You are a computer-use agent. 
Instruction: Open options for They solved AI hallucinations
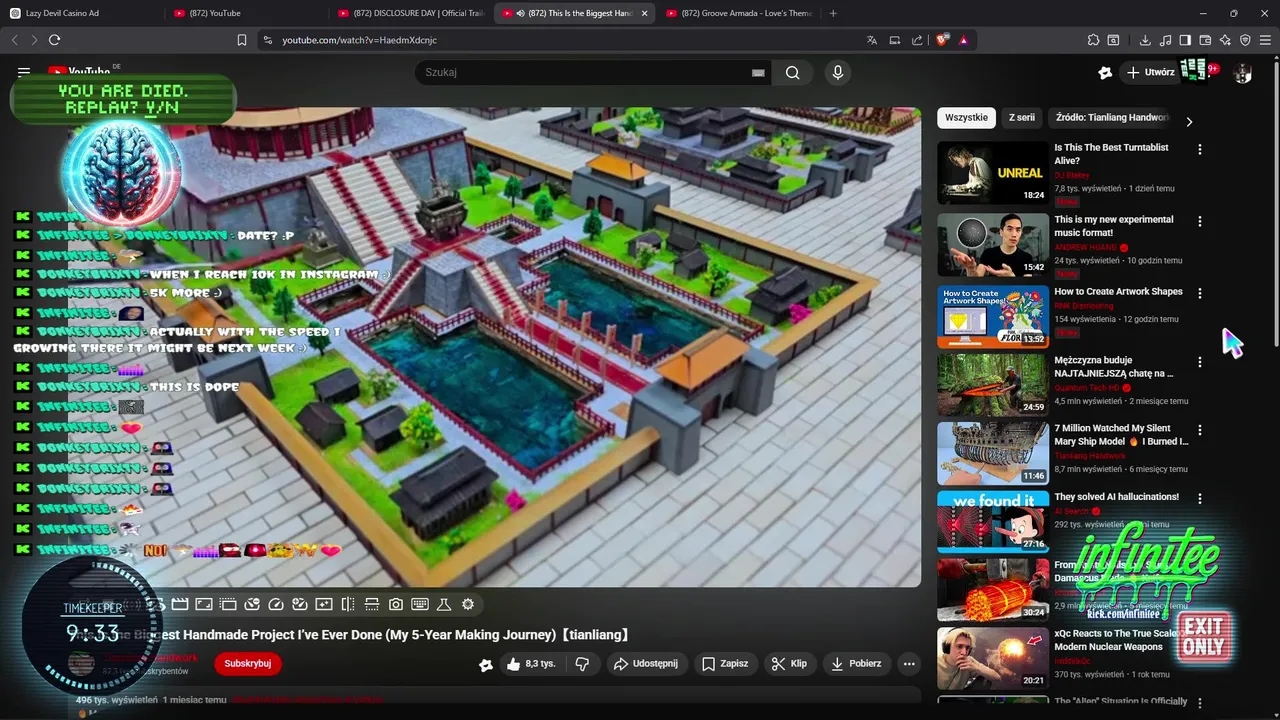(1200, 498)
